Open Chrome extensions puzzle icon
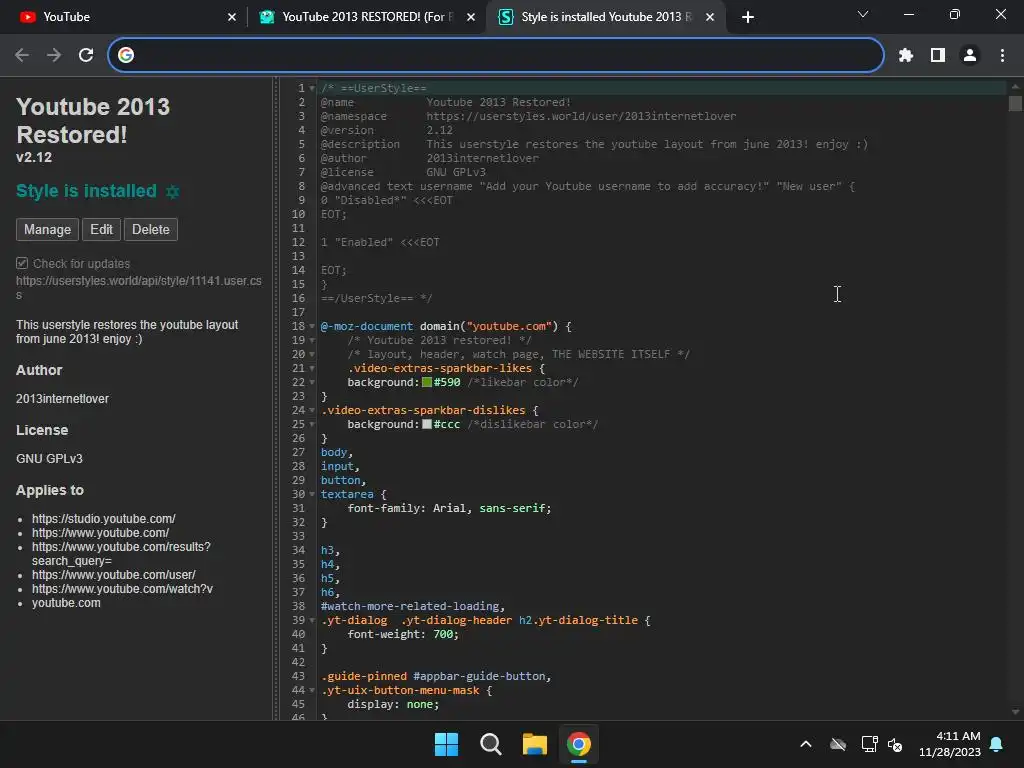 [905, 56]
